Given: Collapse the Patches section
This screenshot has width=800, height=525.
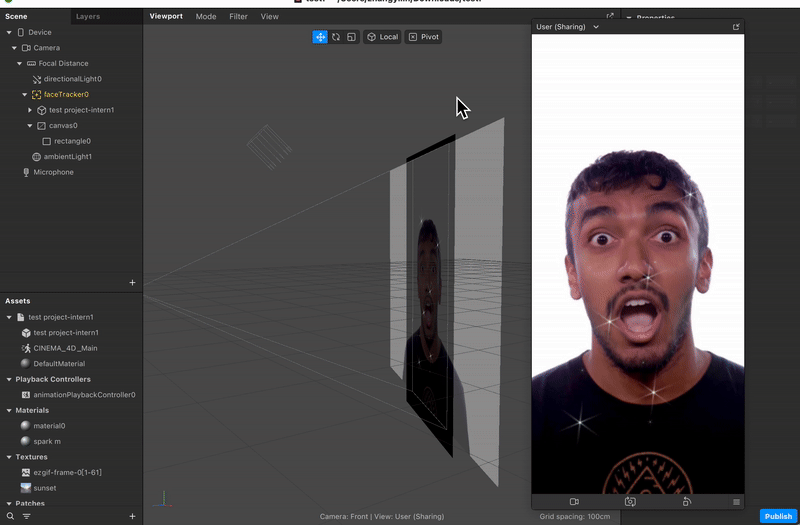Looking at the screenshot, I should (9, 504).
